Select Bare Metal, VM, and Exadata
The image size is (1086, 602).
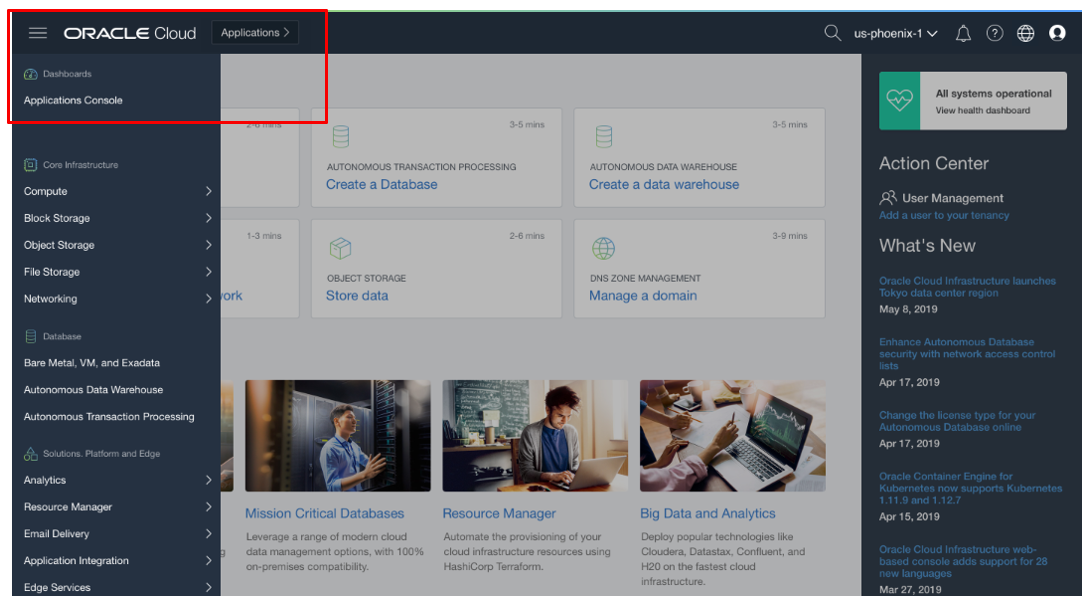pyautogui.click(x=91, y=363)
